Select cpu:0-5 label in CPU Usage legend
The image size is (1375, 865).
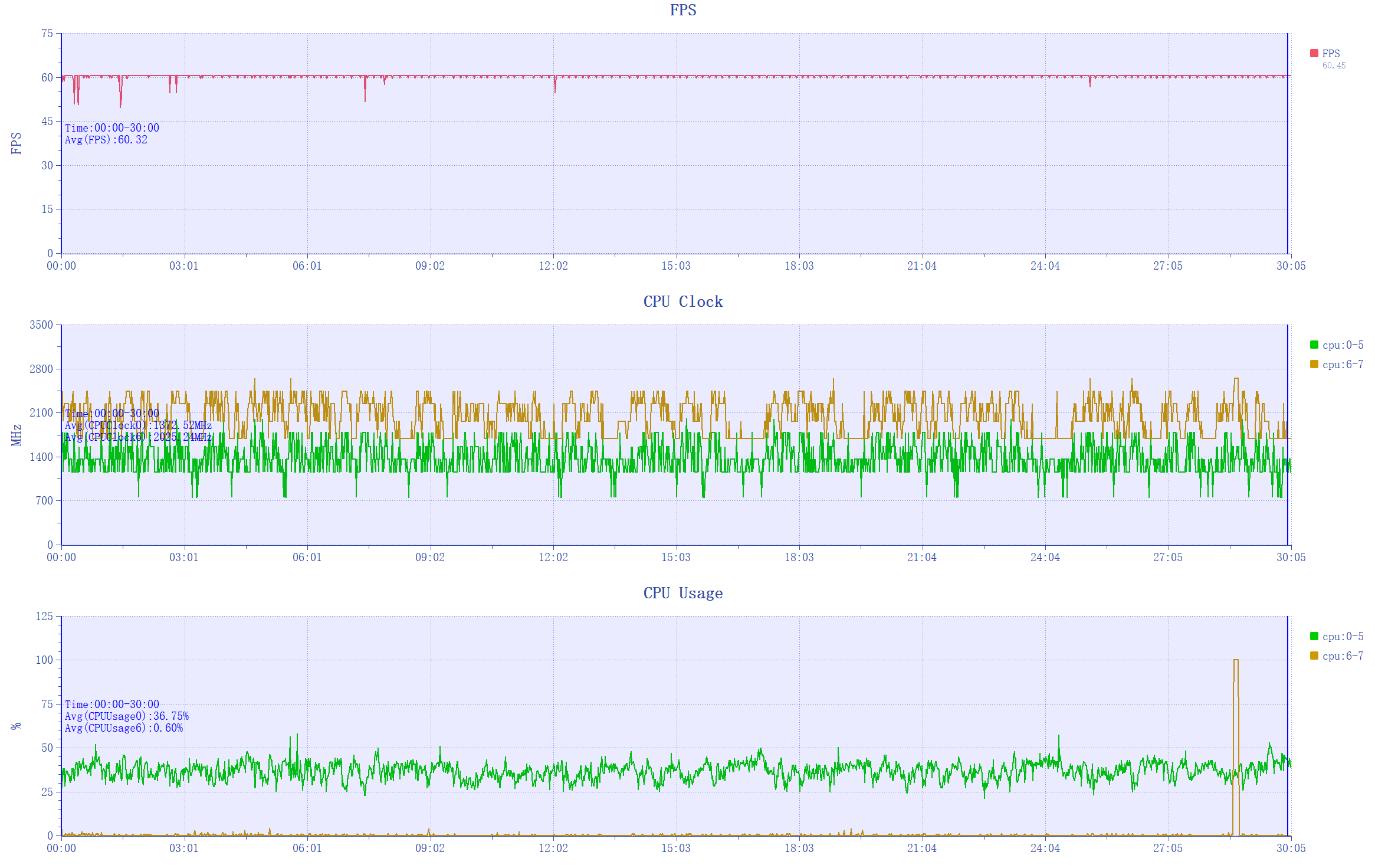1343,637
